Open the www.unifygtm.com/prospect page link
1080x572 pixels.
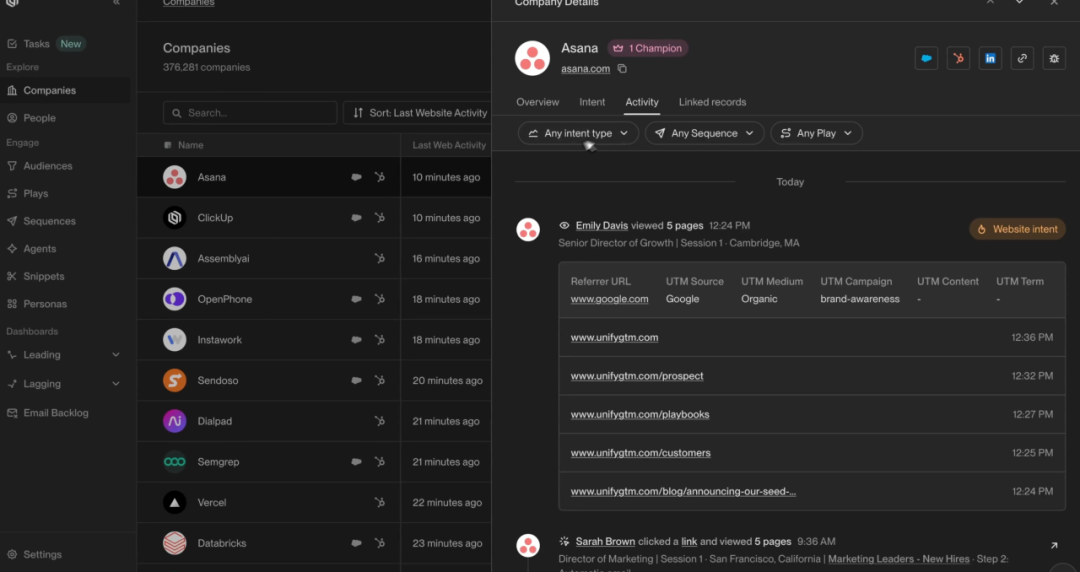637,376
